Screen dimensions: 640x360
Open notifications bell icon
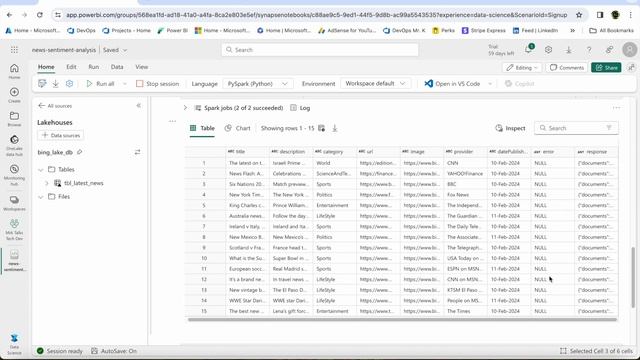click(x=529, y=49)
